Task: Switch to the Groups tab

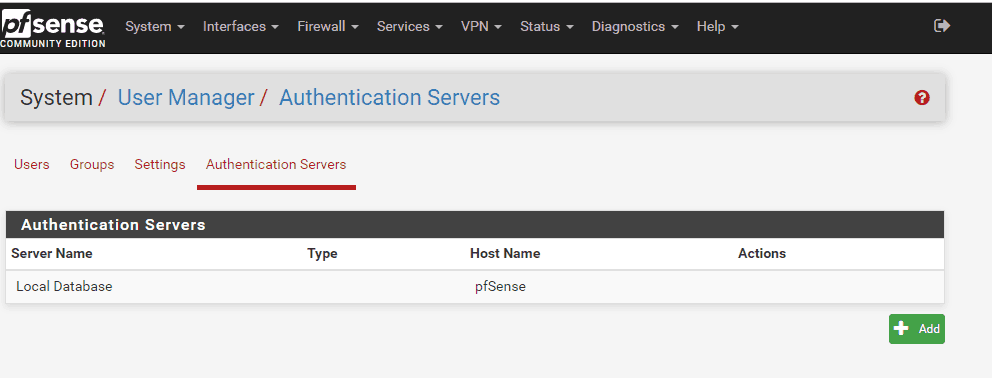Action: click(92, 165)
